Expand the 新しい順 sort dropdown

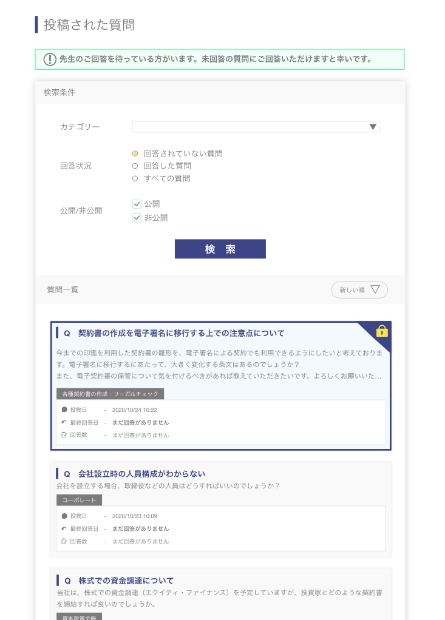(359, 290)
